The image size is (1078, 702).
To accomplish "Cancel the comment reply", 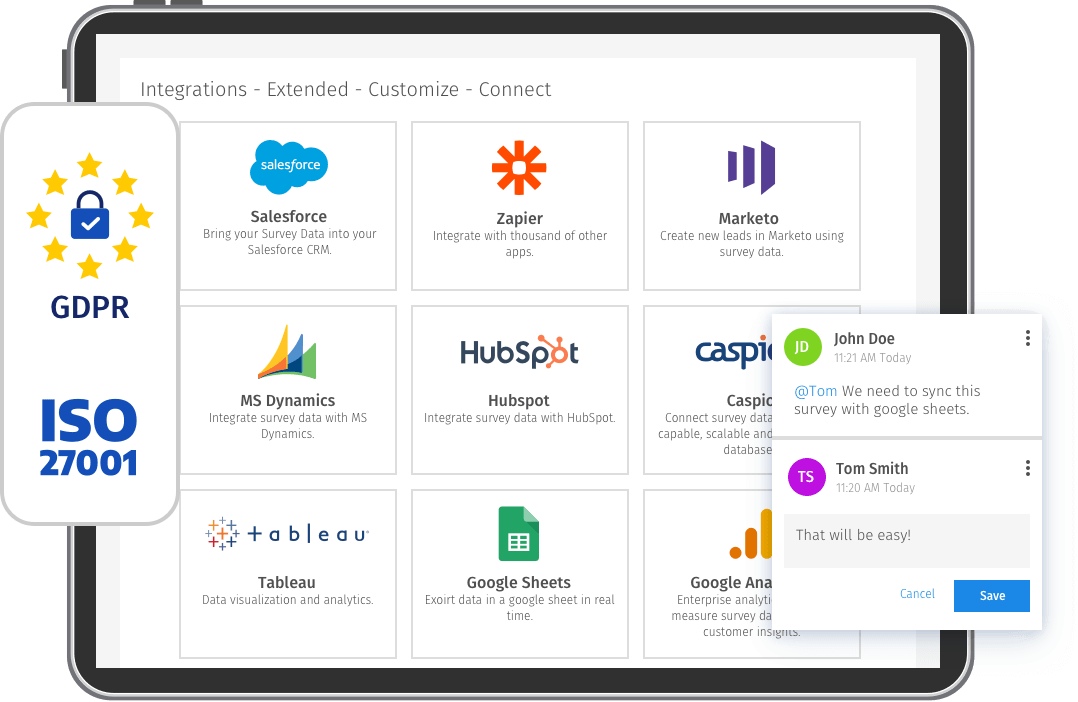I will tap(917, 594).
